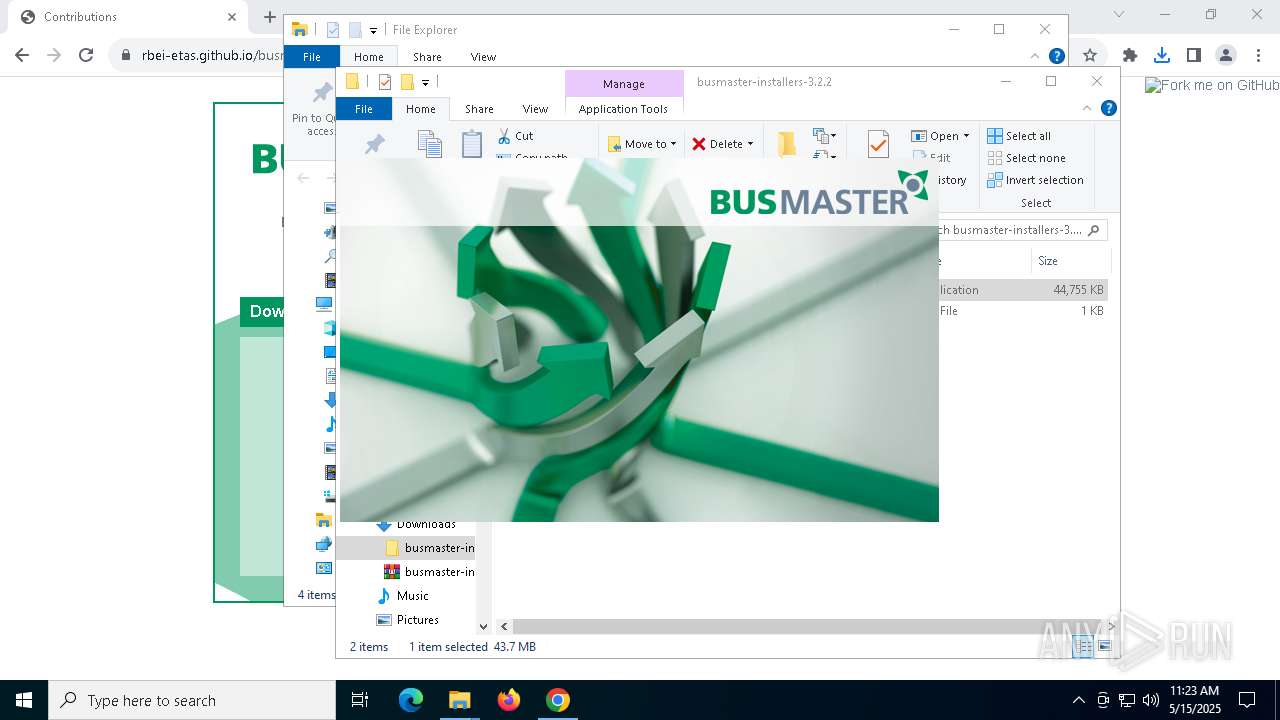The width and height of the screenshot is (1280, 720).
Task: Switch to Large icons view in status bar
Action: pyautogui.click(x=1104, y=647)
